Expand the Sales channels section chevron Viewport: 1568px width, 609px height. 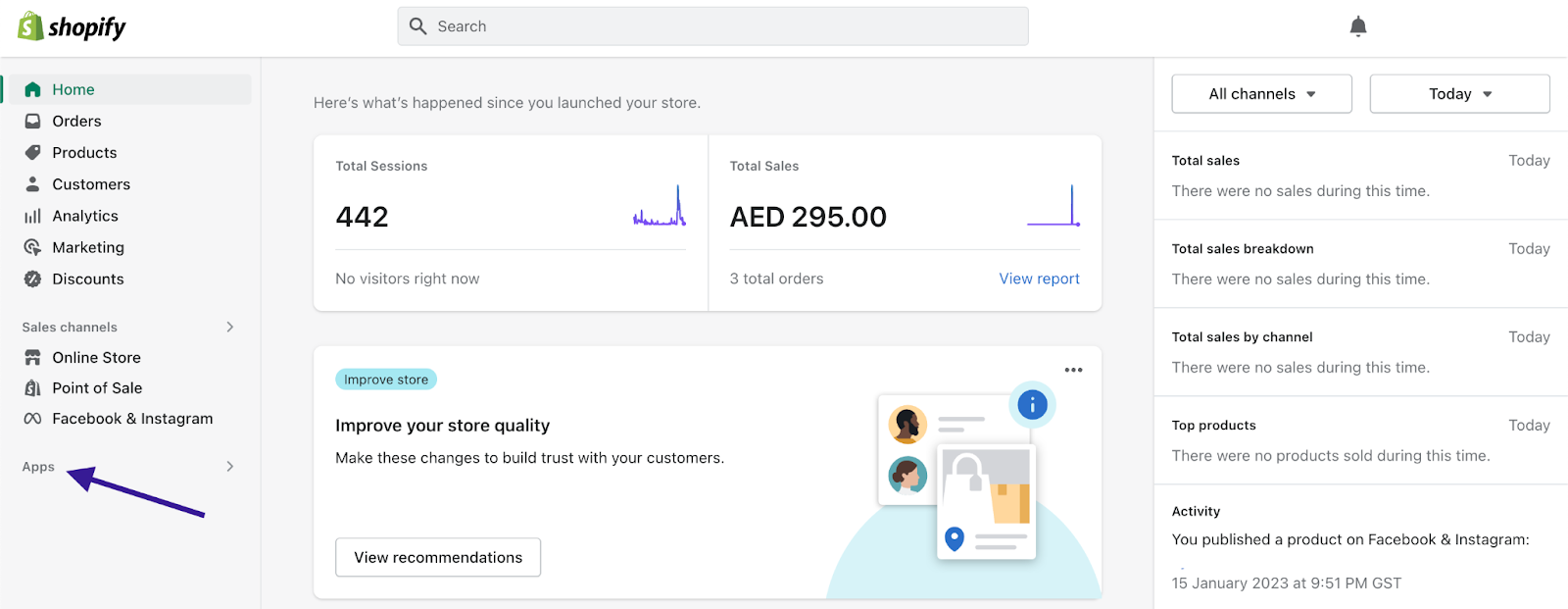[230, 328]
